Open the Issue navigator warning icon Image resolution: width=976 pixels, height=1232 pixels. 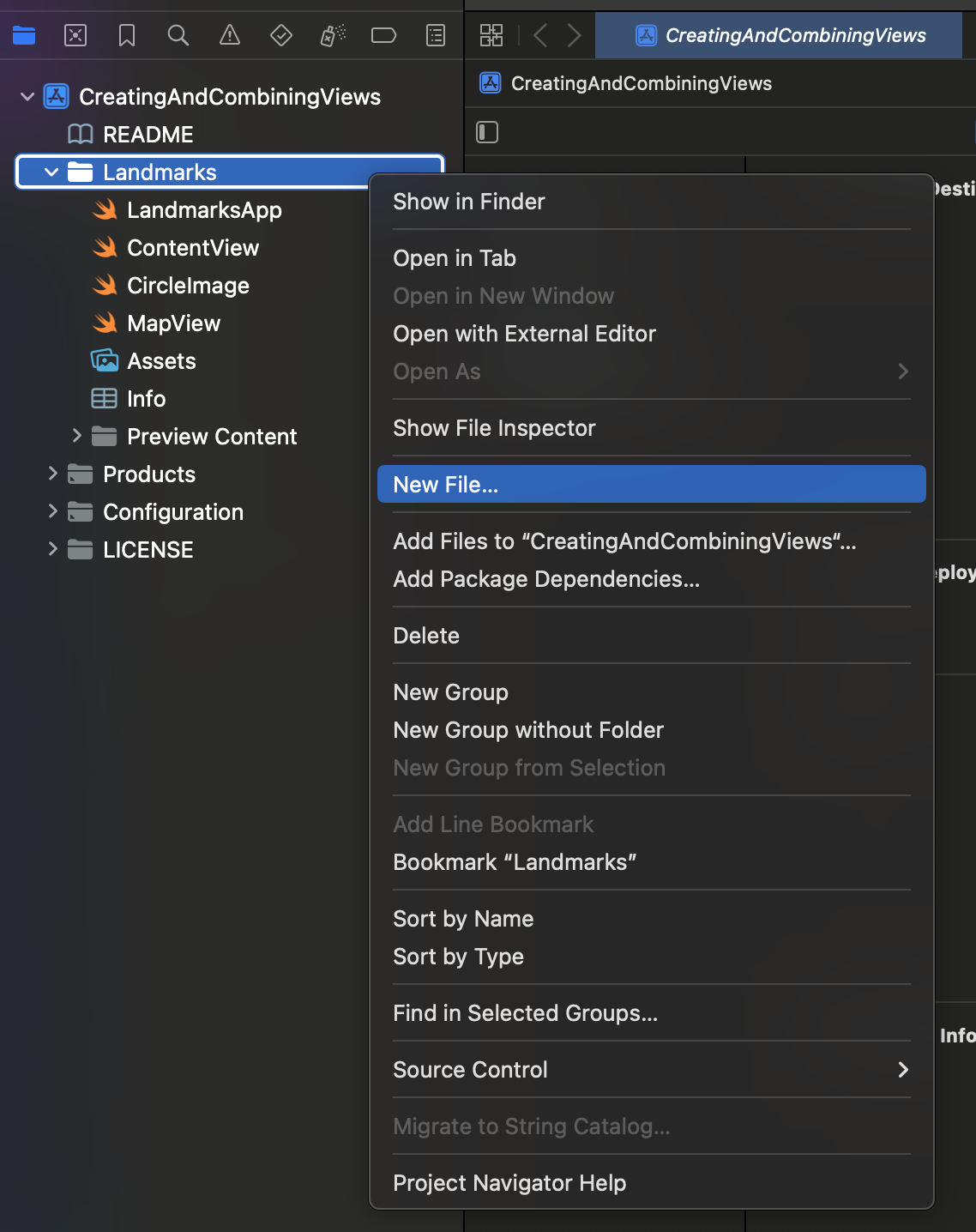(x=230, y=35)
